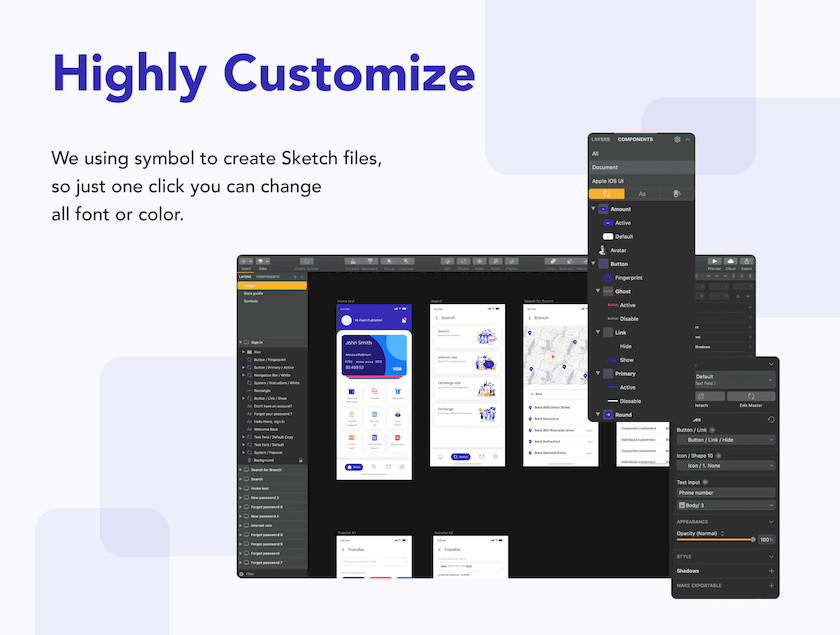Switch to the COMPONENTS tab in floating panel
840x635 pixels.
point(635,139)
